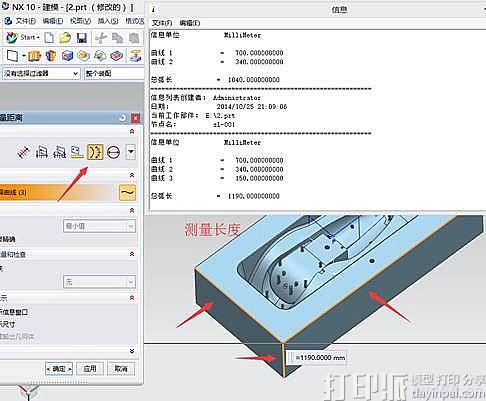This screenshot has height=401, width=486.
Task: Reset the measure distance dialog
Action: (x=123, y=118)
